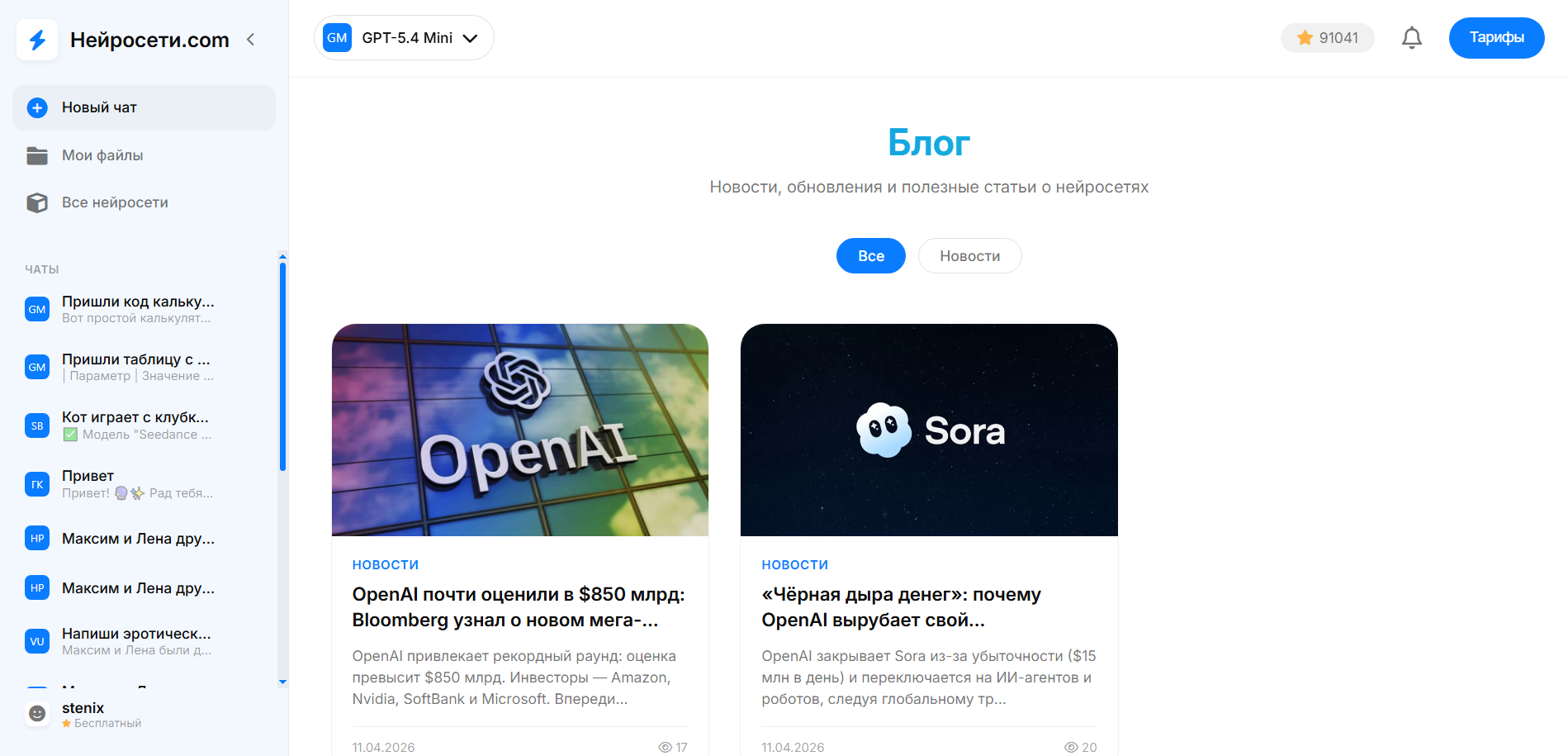
Task: Click the stenix smiley avatar icon
Action: tap(37, 713)
